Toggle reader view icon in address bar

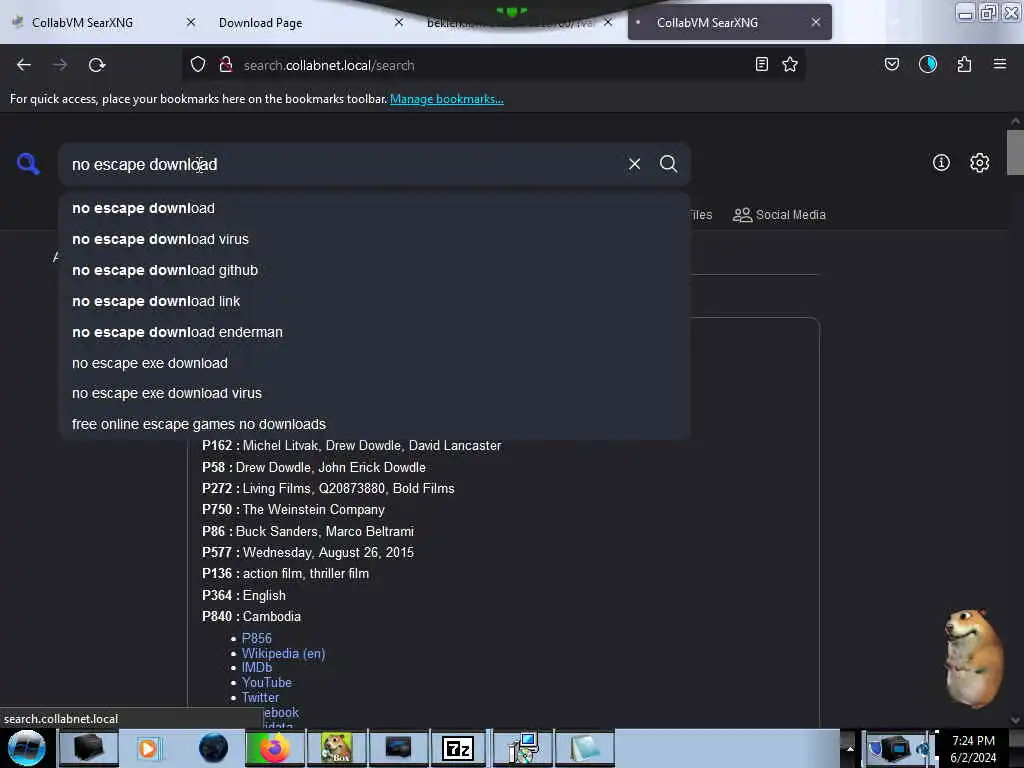(761, 64)
